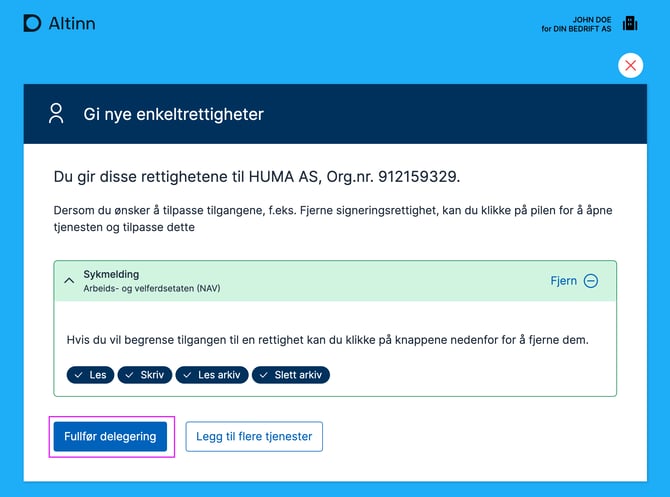Screen dimensions: 670x497
Task: Open the Altinn home text link
Action: (x=72, y=24)
